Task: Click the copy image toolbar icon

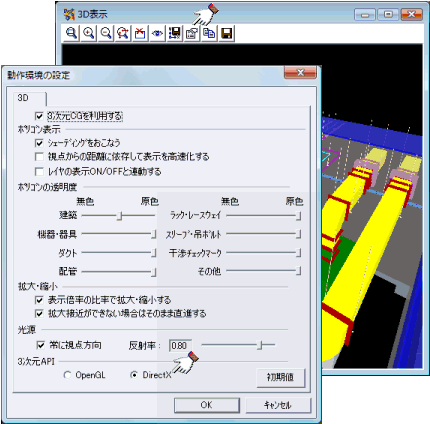Action: [x=209, y=33]
